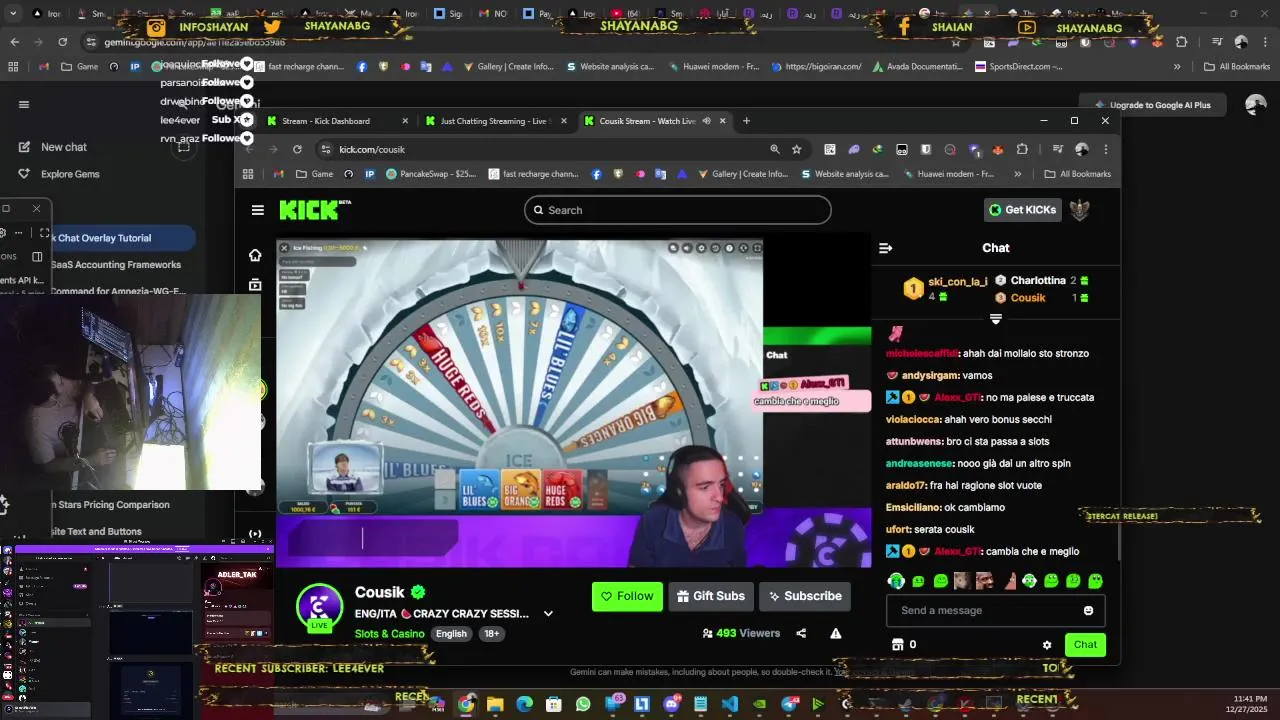Subscribe to the Cousik channel
1280x720 pixels.
[x=805, y=596]
